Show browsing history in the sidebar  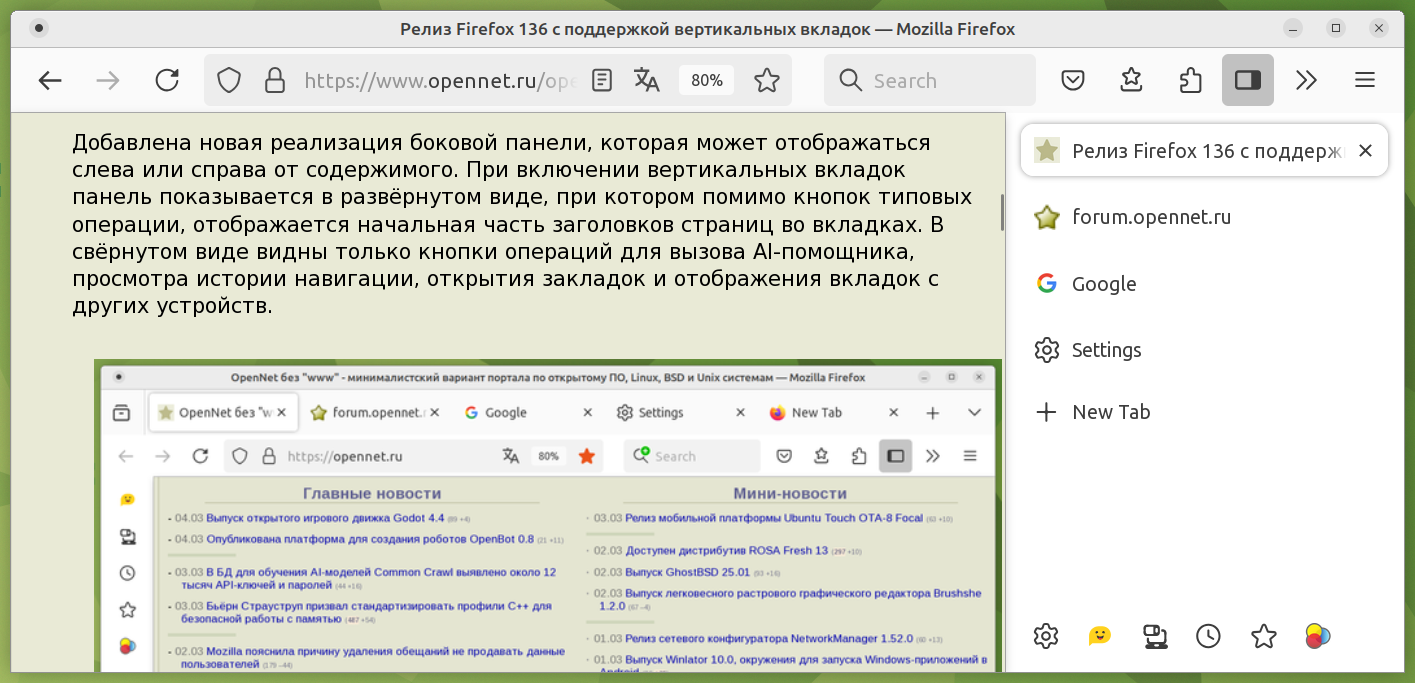(x=1208, y=636)
